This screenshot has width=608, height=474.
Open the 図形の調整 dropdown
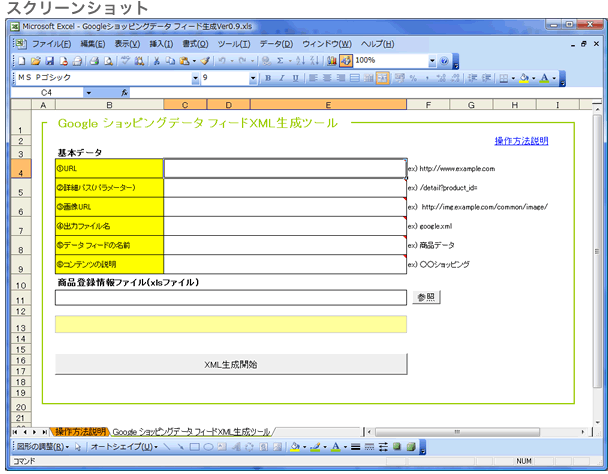point(43,447)
